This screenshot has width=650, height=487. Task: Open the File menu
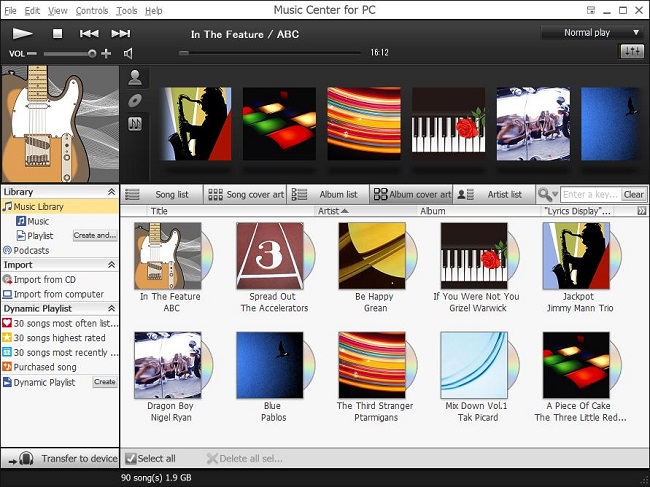10,11
